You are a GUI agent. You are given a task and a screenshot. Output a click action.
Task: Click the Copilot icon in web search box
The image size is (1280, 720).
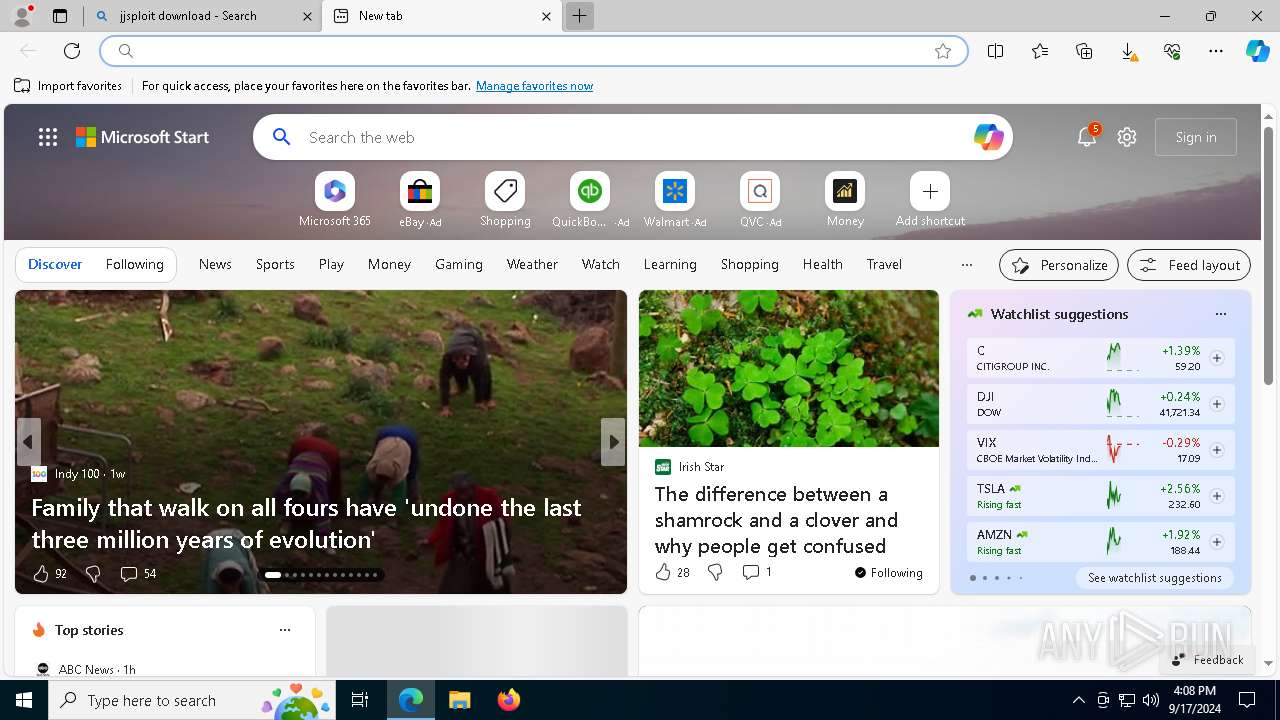(988, 137)
